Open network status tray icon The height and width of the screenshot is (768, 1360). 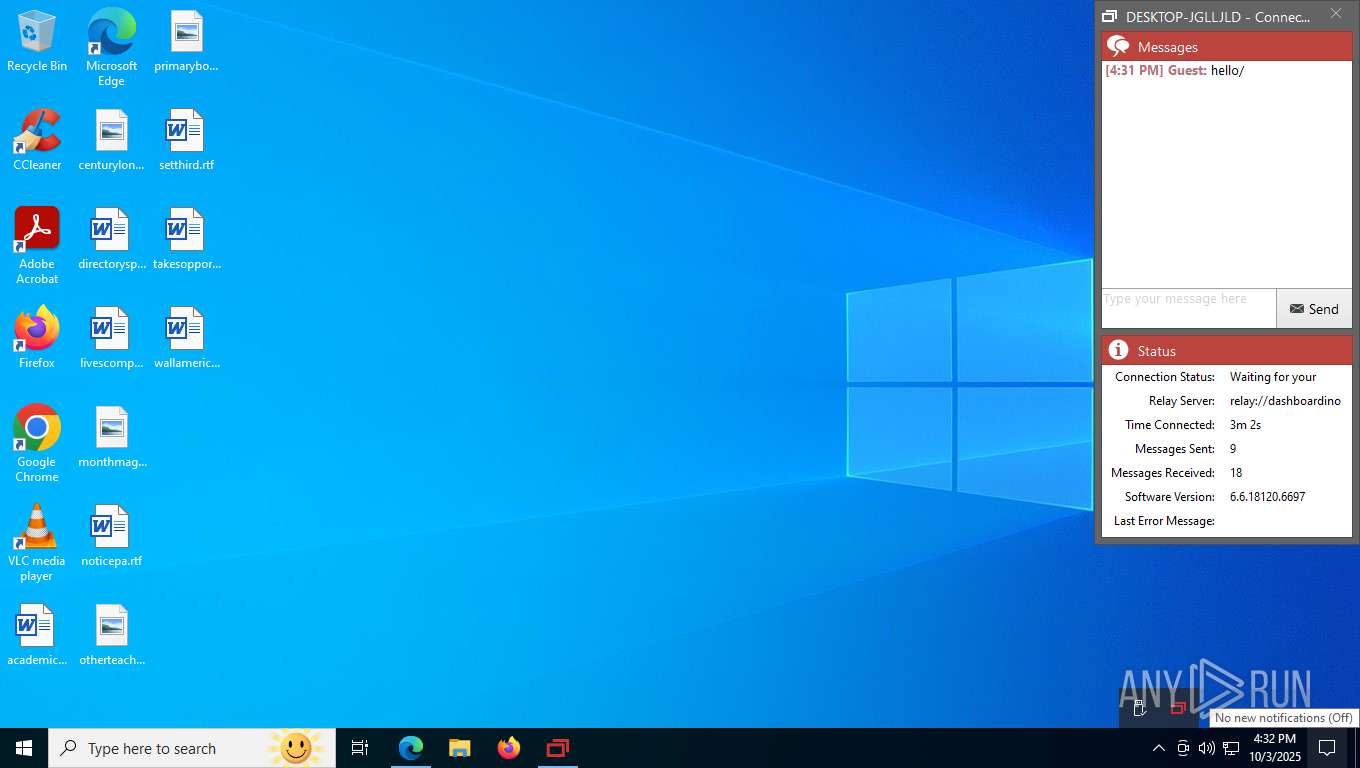pyautogui.click(x=1231, y=748)
